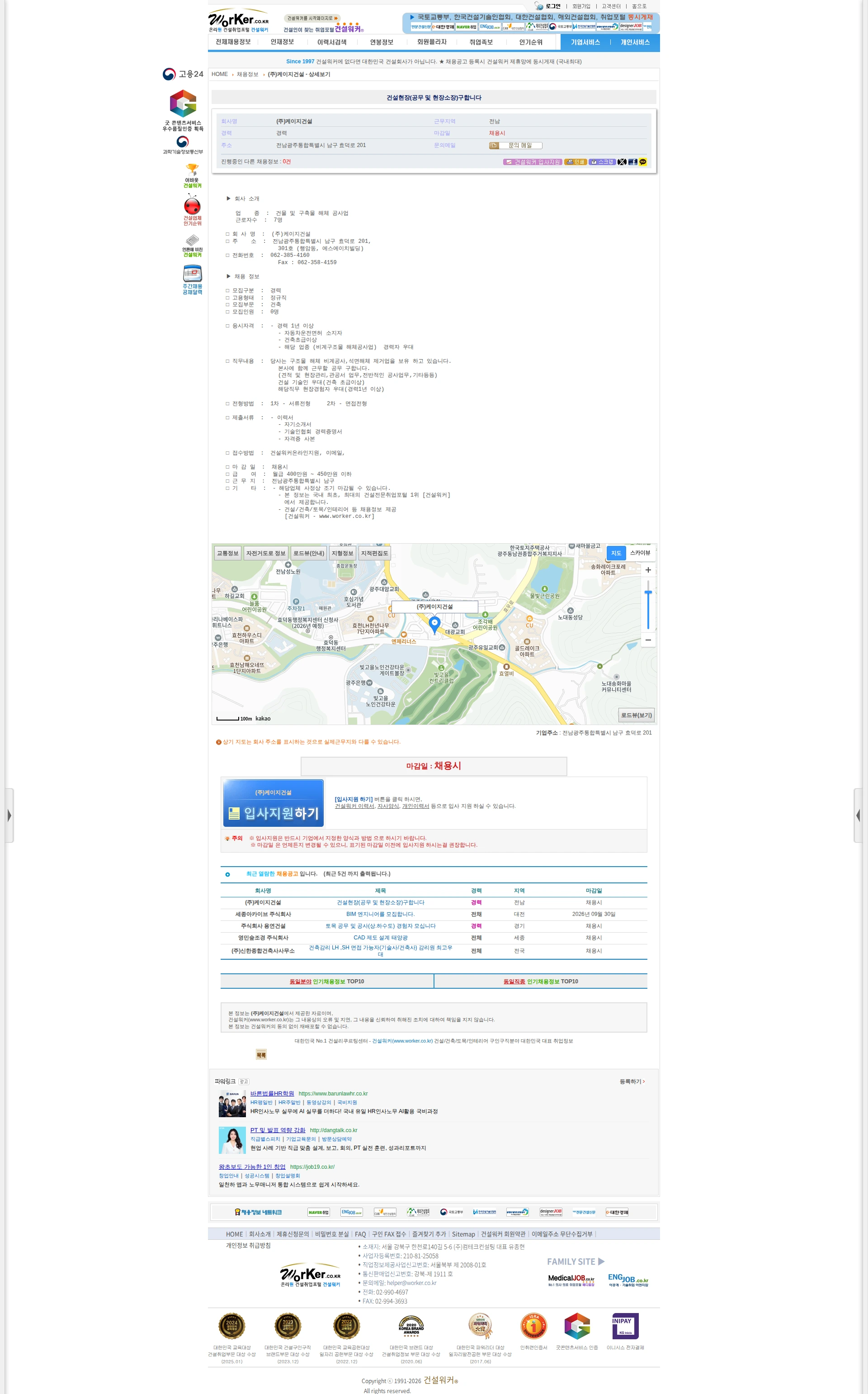Share the posting on X (Twitter)
The width and height of the screenshot is (868, 1394).
point(622,162)
